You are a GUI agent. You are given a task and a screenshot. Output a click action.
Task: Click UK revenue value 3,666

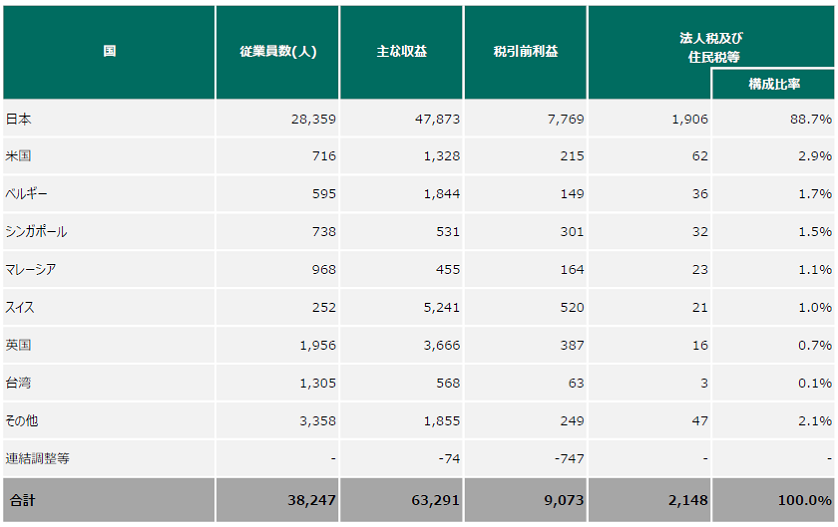pos(441,345)
